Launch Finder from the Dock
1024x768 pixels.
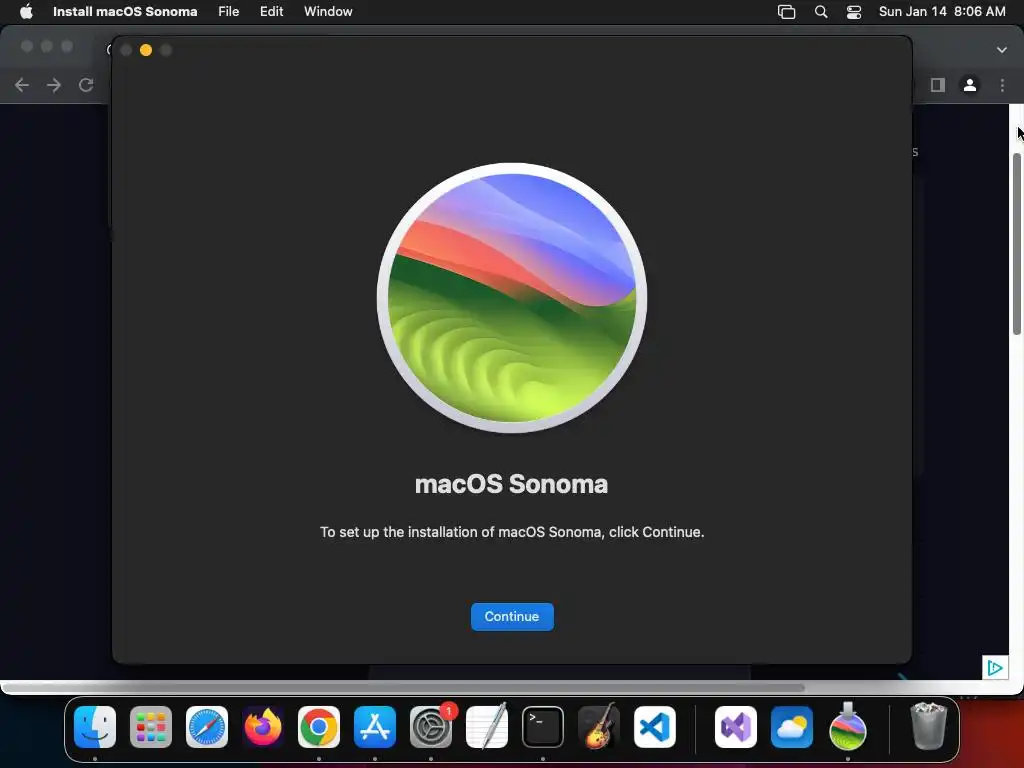[95, 727]
